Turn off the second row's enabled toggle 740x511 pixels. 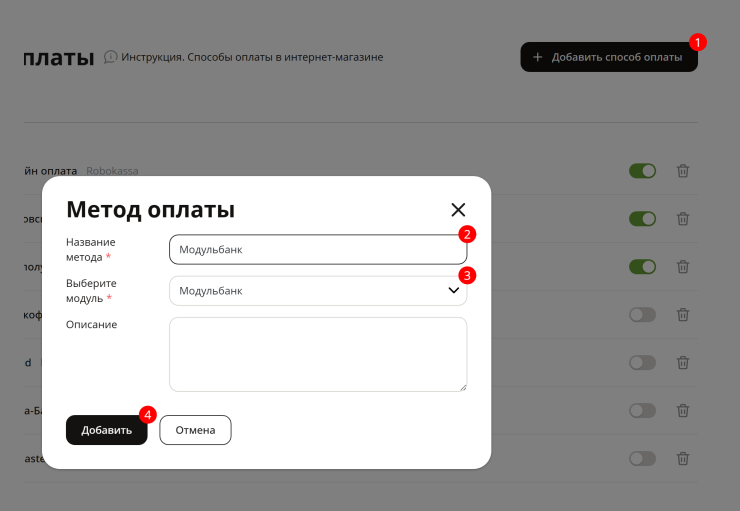pos(642,219)
